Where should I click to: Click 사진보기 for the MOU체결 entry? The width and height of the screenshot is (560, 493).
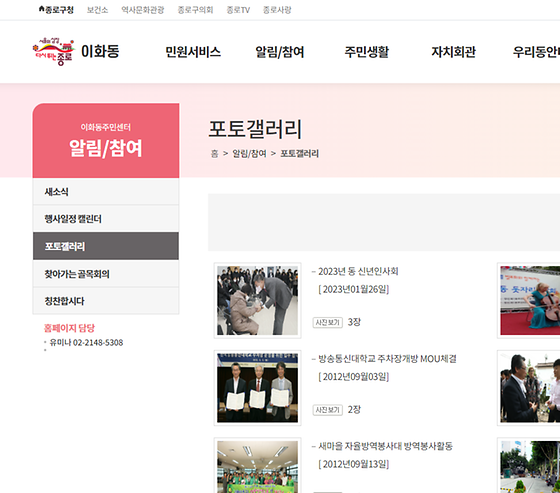click(328, 410)
